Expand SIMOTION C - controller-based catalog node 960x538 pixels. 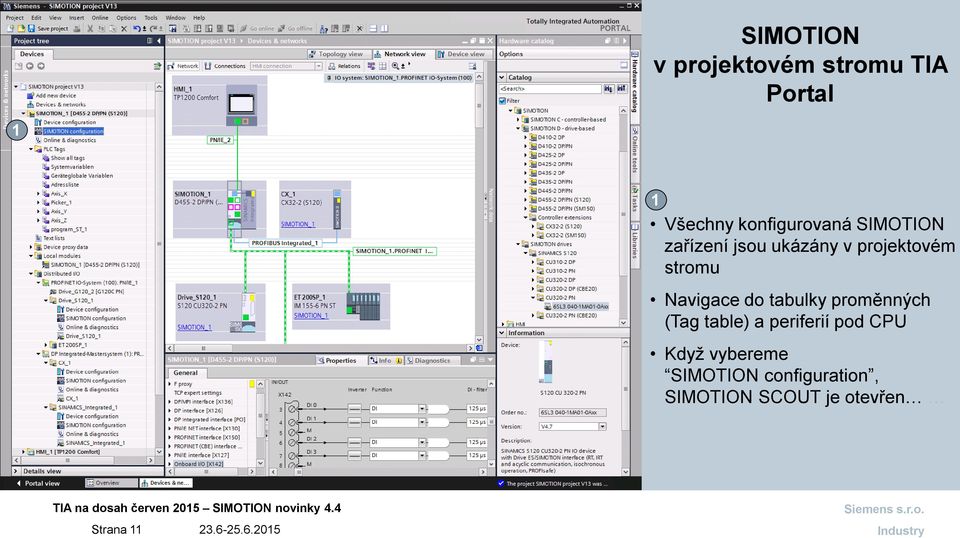click(518, 120)
